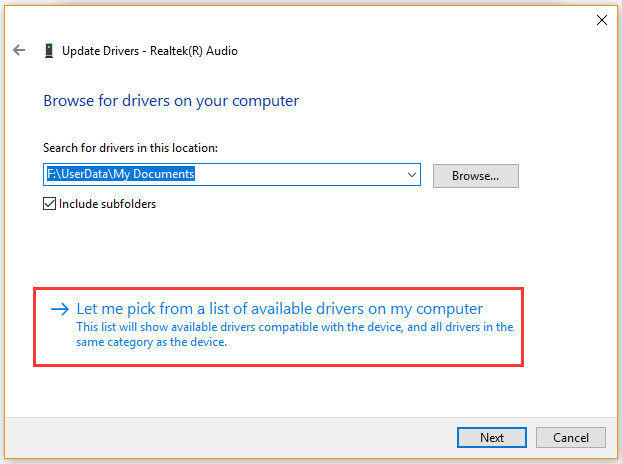This screenshot has height=464, width=622.
Task: Click the blue arrow beside Let me pick
Action: [60, 309]
